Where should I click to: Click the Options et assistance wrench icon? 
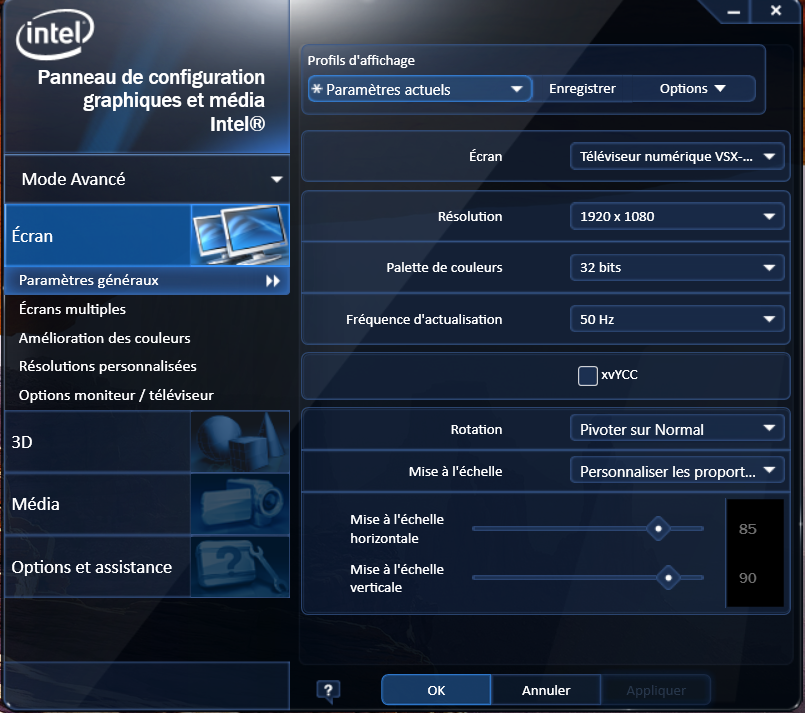tap(240, 567)
